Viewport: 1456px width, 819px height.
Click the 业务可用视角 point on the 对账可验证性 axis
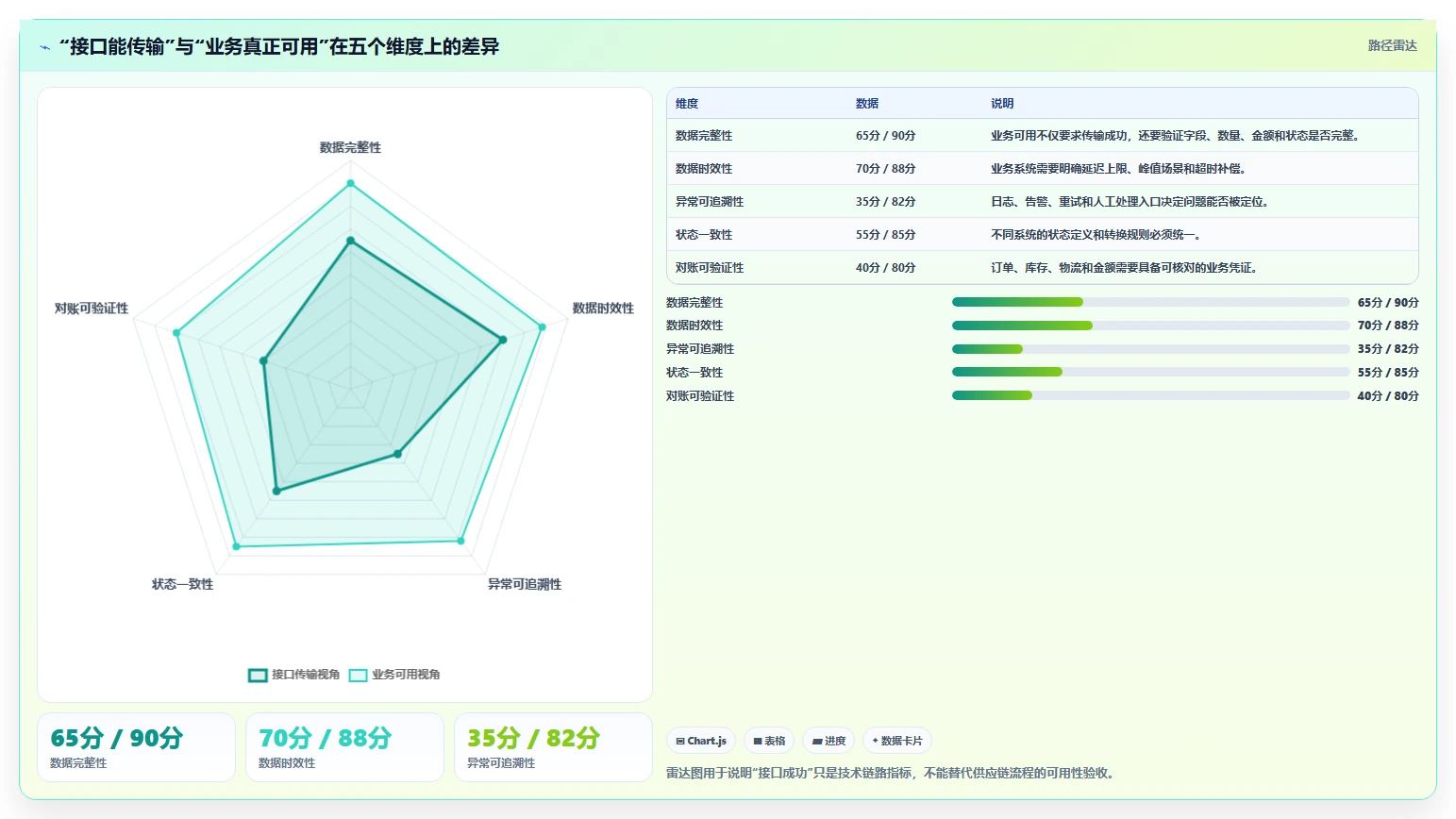coord(176,333)
